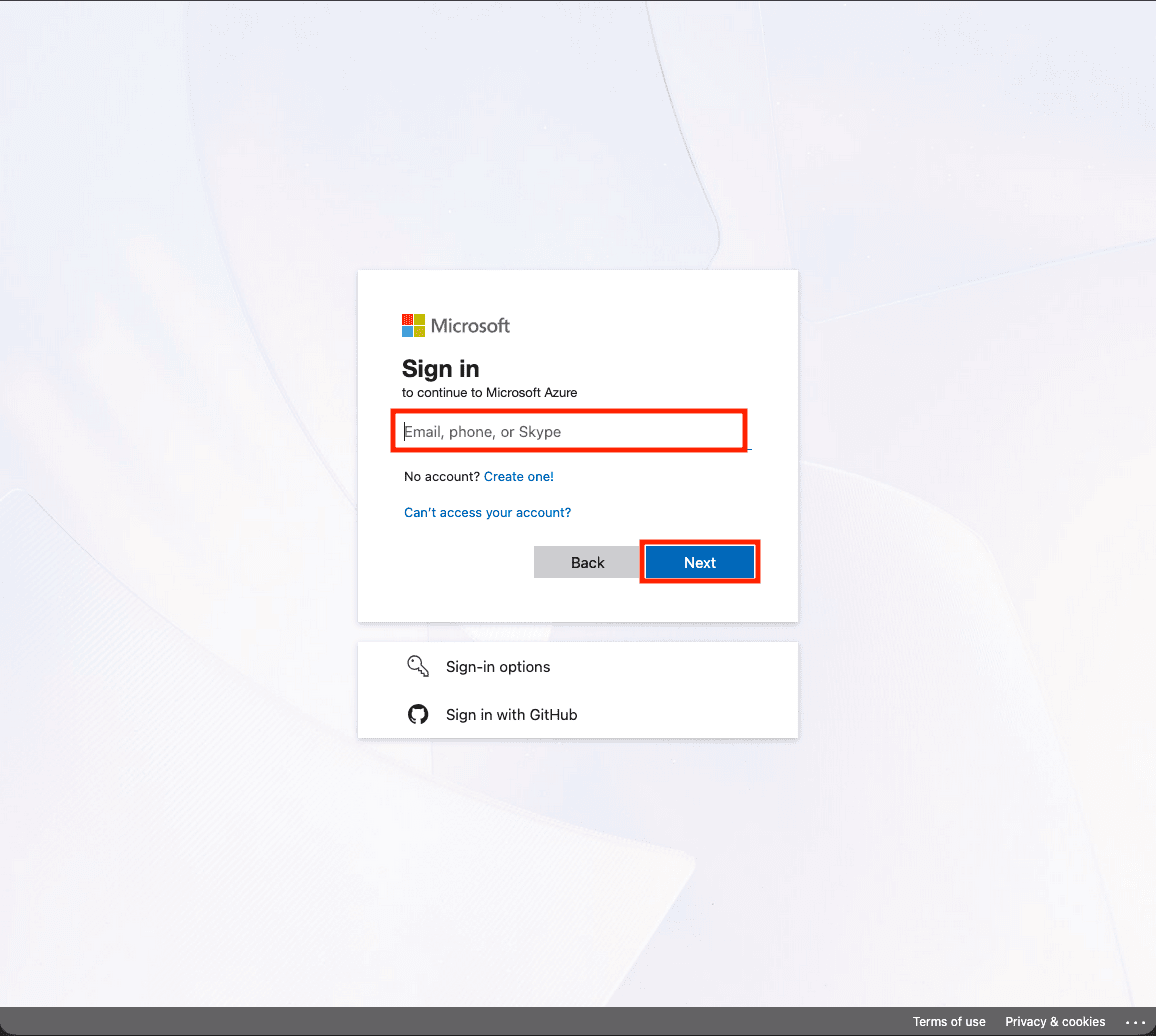
Task: Choose the Sign-in options row
Action: pos(577,667)
